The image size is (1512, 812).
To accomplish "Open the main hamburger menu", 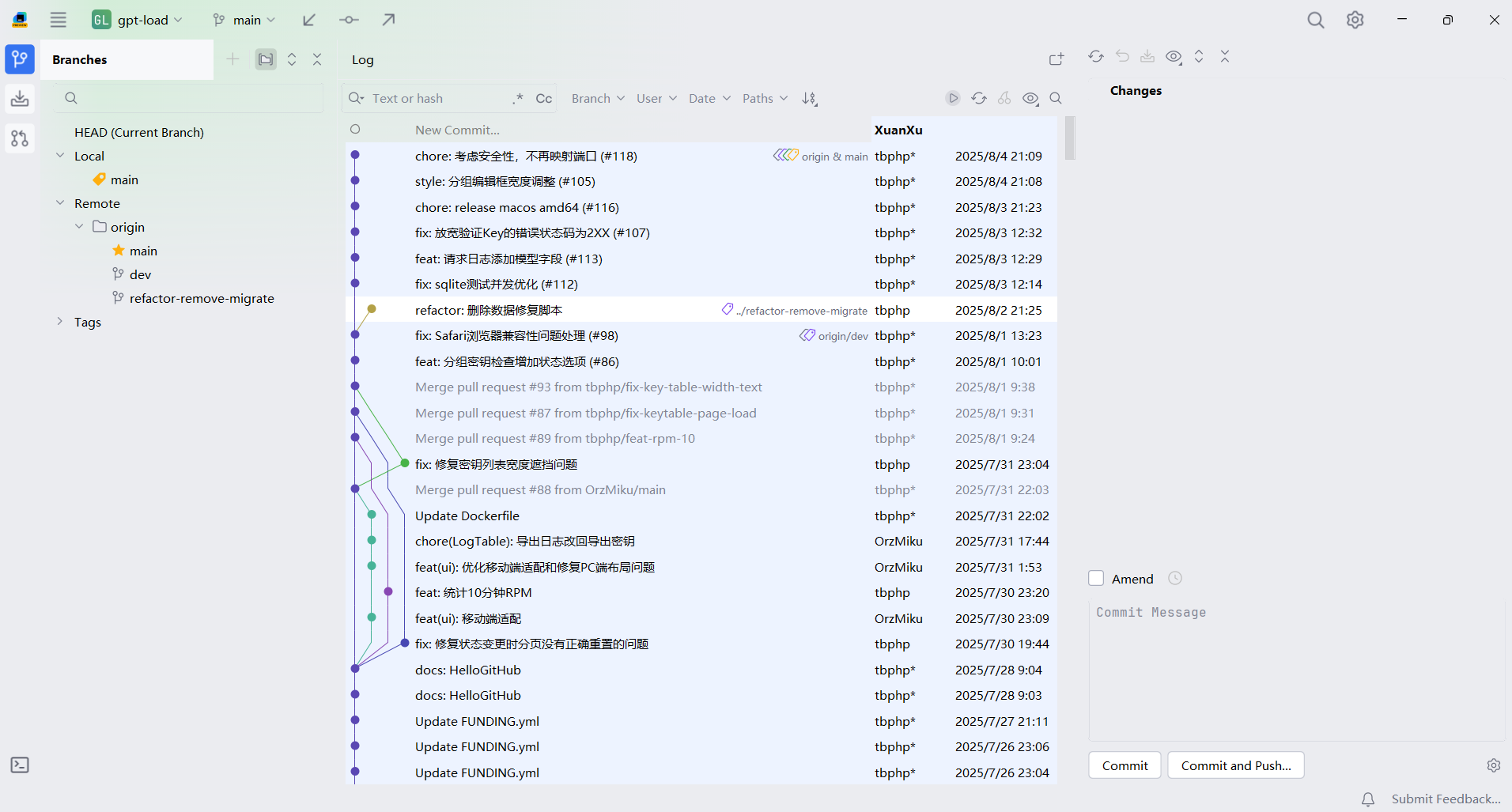I will (x=59, y=20).
